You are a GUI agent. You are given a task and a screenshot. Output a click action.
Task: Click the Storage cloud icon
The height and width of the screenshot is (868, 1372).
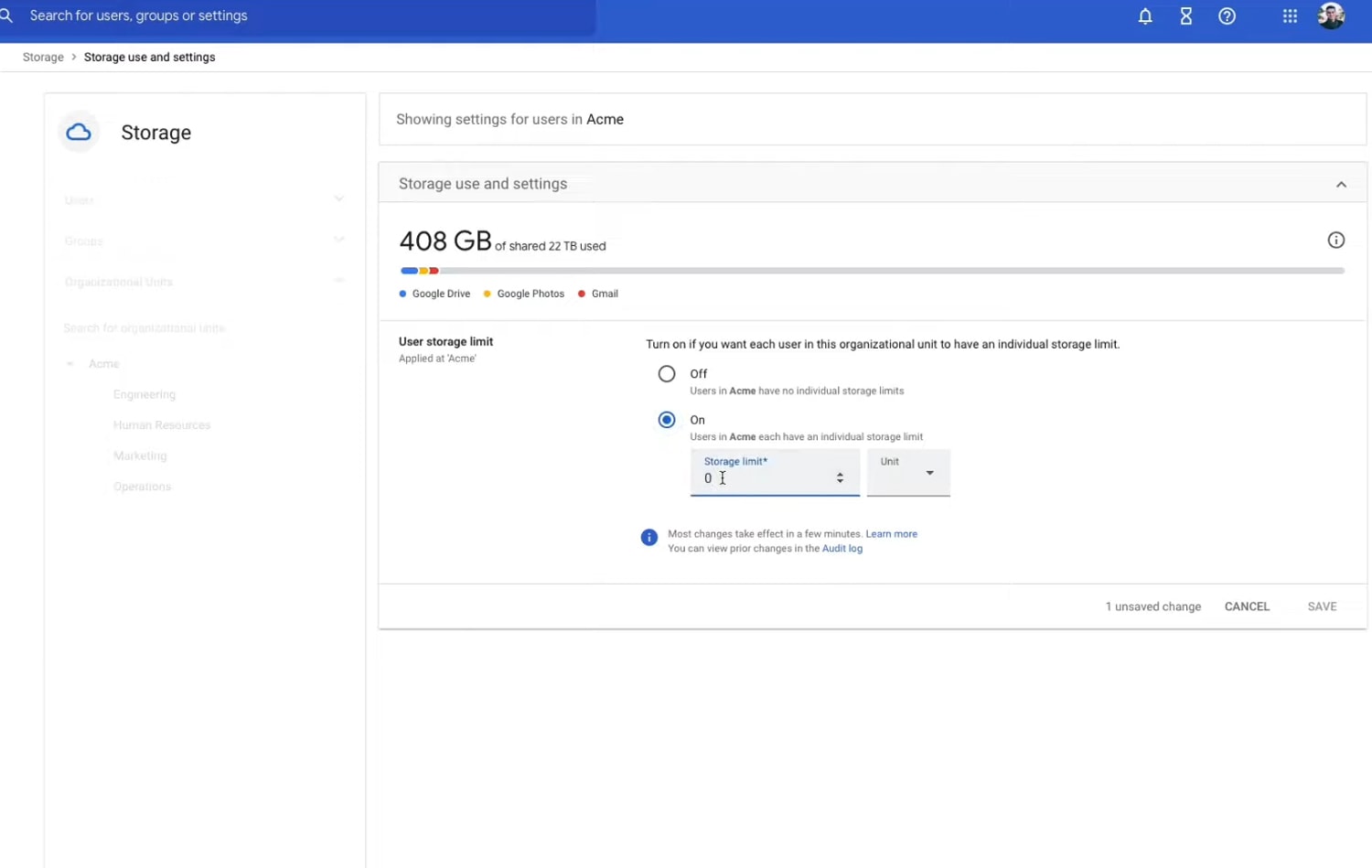(x=79, y=132)
